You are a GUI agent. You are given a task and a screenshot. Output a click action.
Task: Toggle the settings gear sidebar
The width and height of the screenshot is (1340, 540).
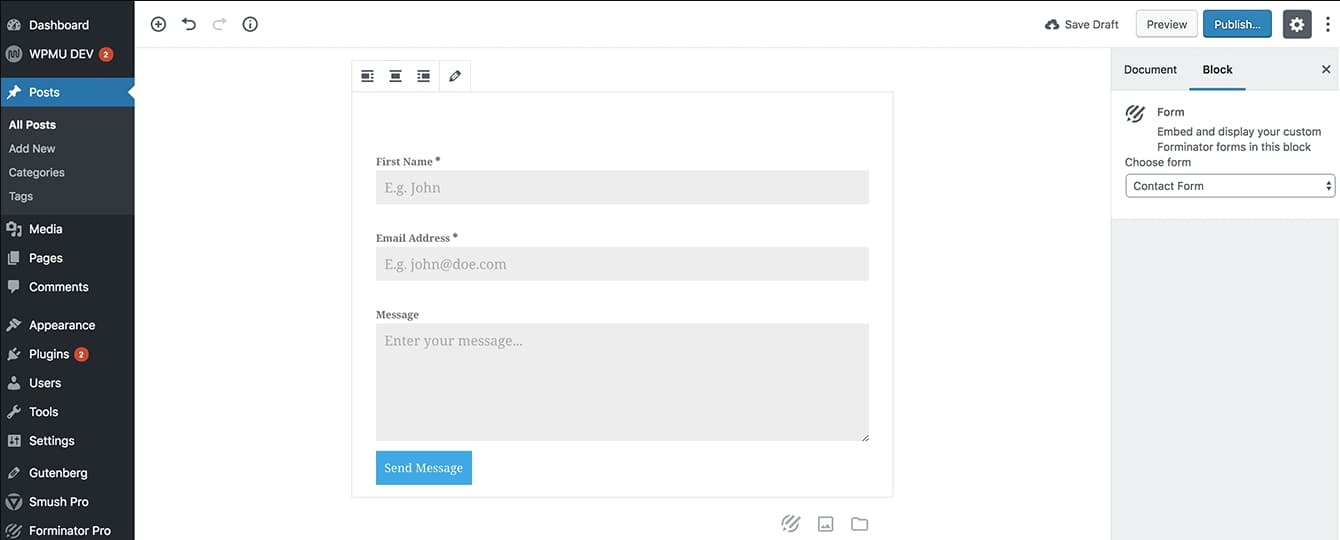1297,25
